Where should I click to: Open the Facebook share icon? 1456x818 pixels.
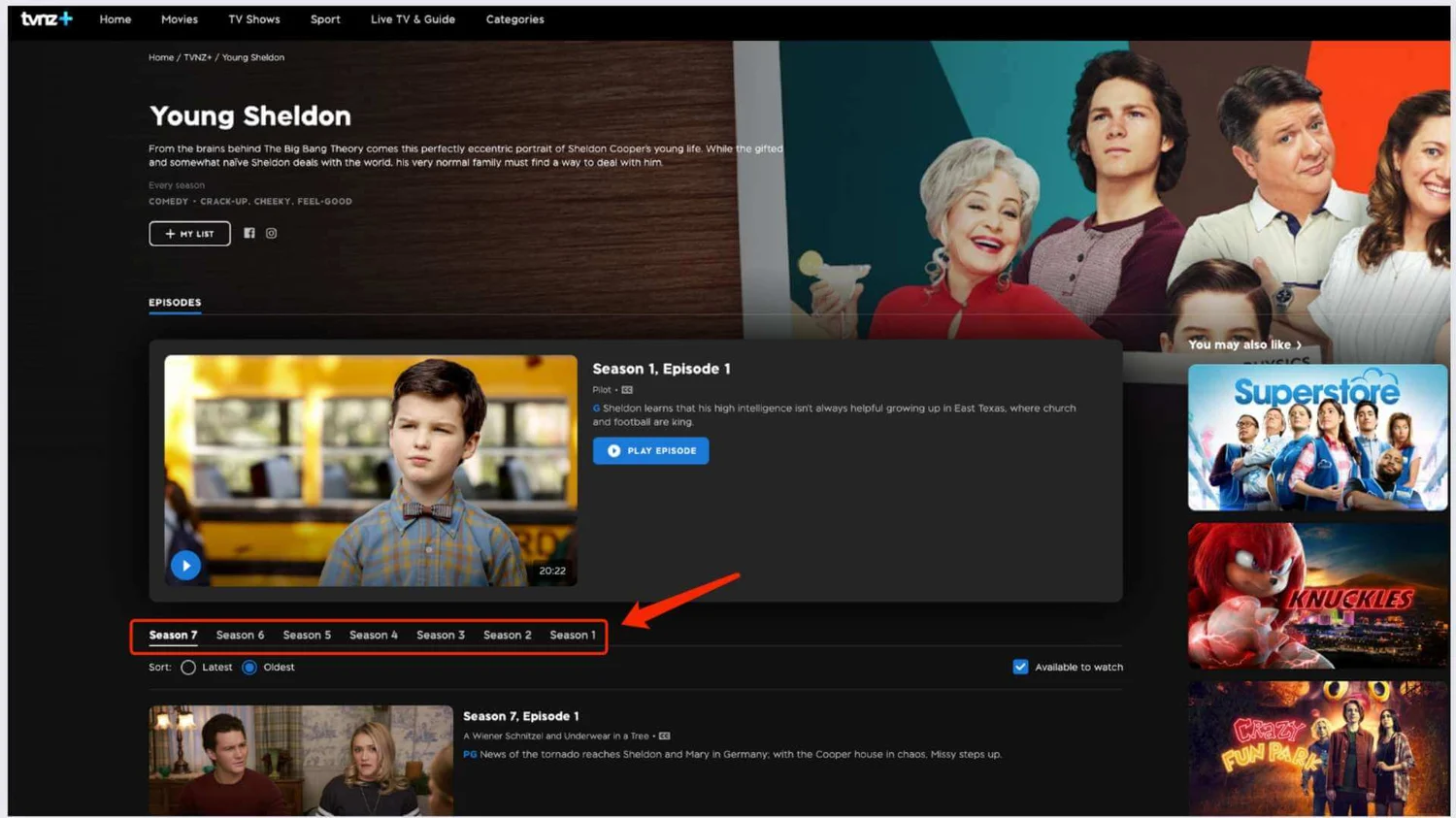pos(249,233)
